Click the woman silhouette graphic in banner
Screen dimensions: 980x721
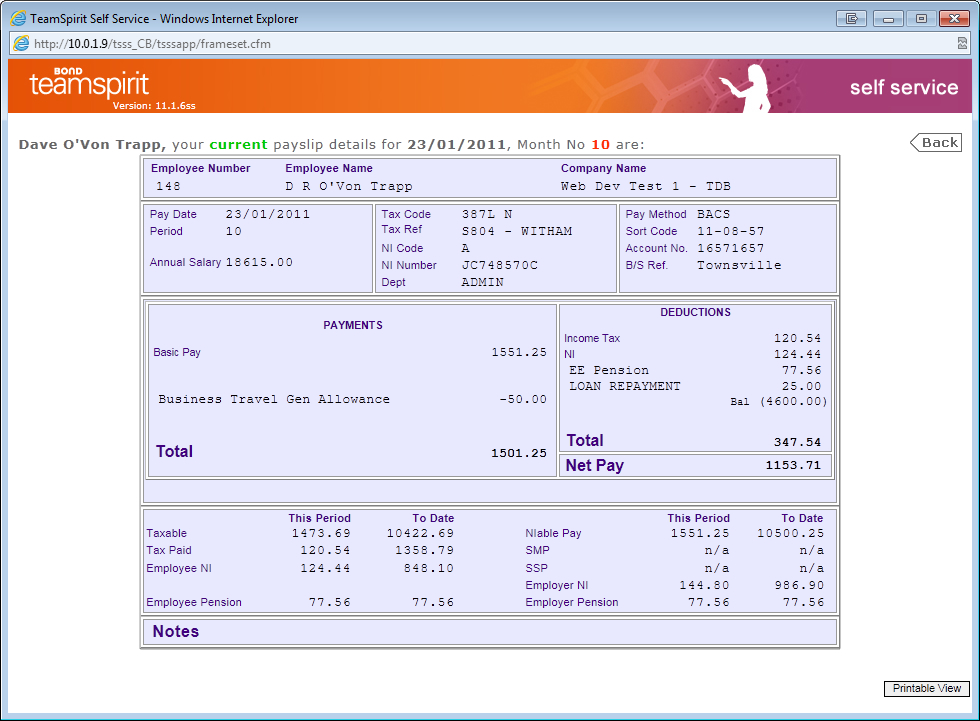point(758,87)
